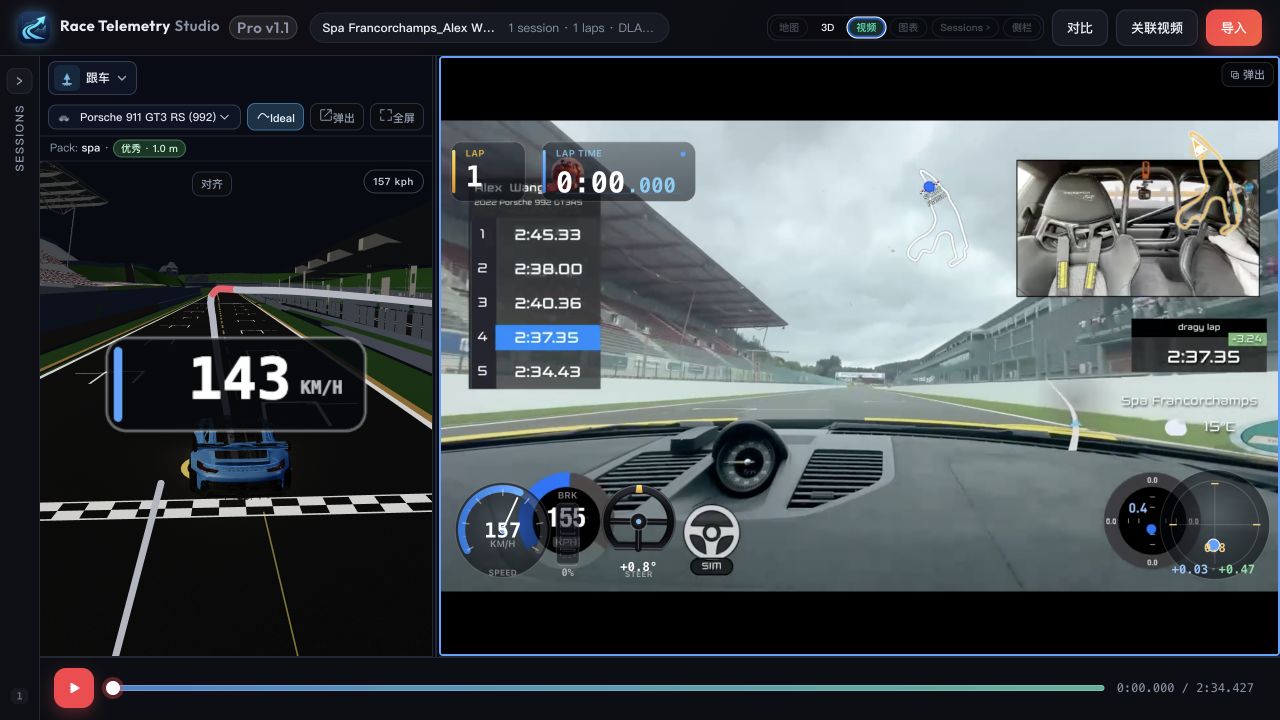This screenshot has height=720, width=1280.
Task: Click the 143 KM/H speed overlay
Action: 236,384
